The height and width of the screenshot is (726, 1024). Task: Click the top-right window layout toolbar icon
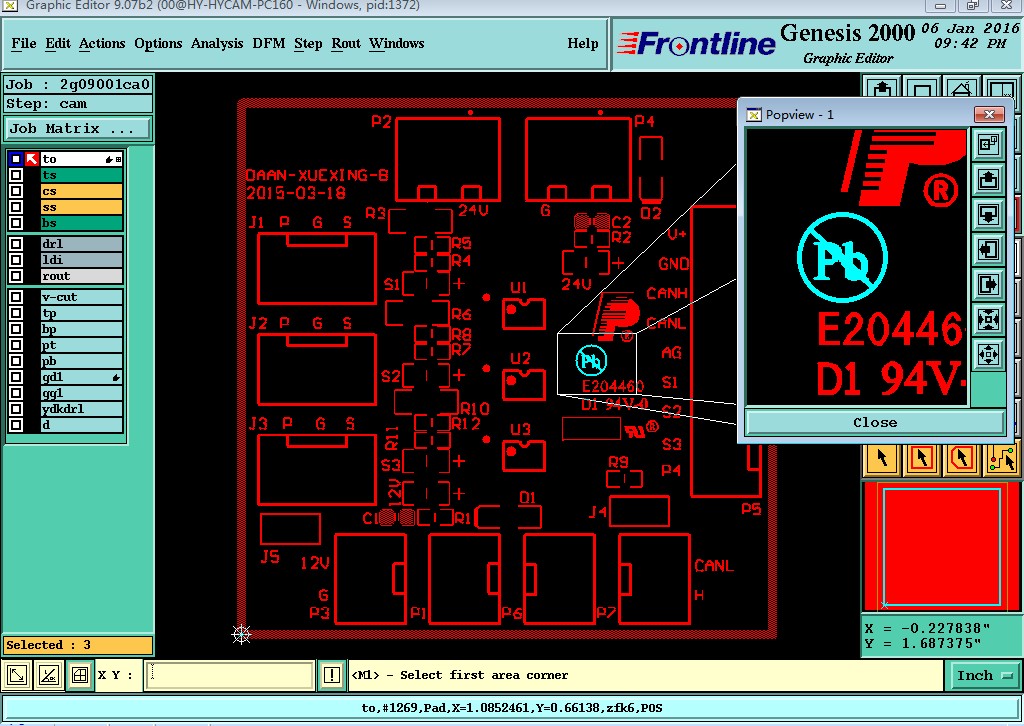click(x=1002, y=87)
